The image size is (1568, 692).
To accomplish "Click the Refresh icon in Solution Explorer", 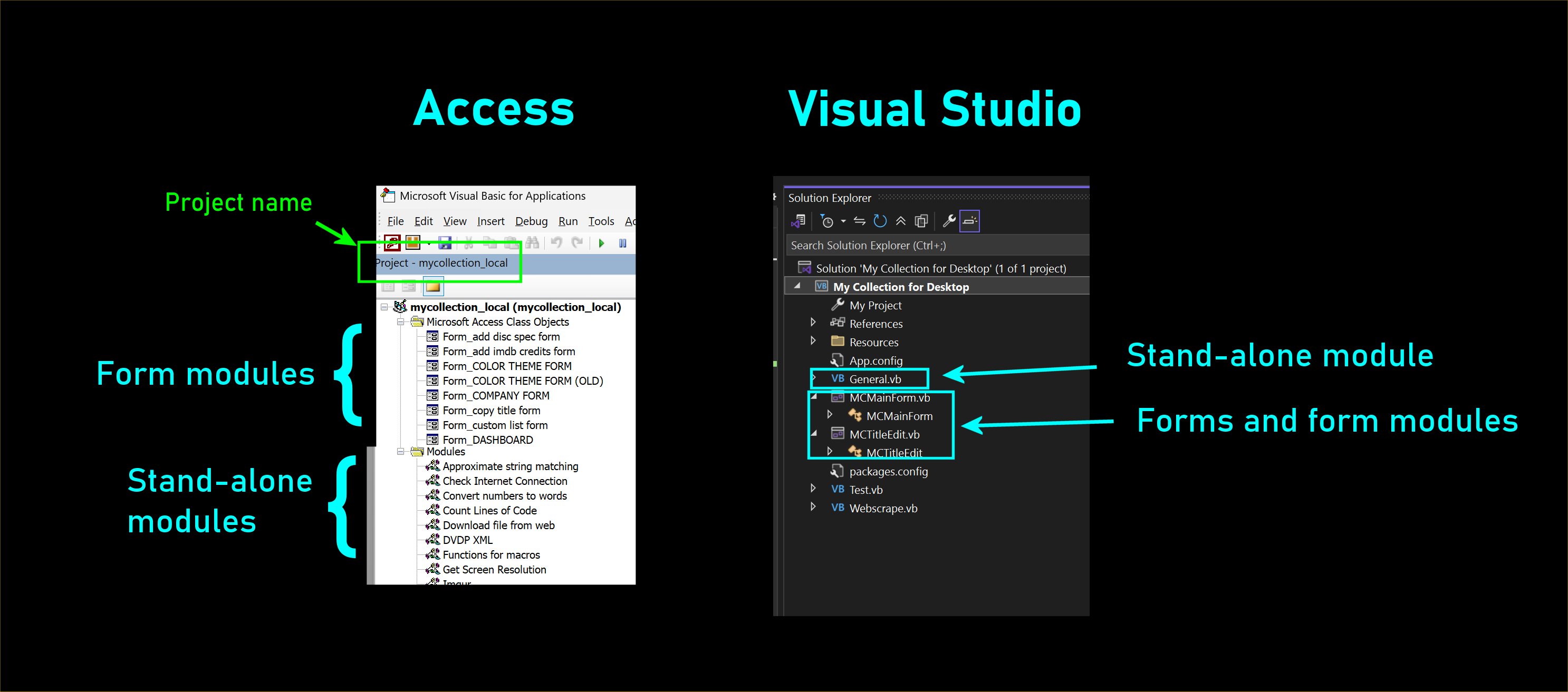I will [x=880, y=221].
